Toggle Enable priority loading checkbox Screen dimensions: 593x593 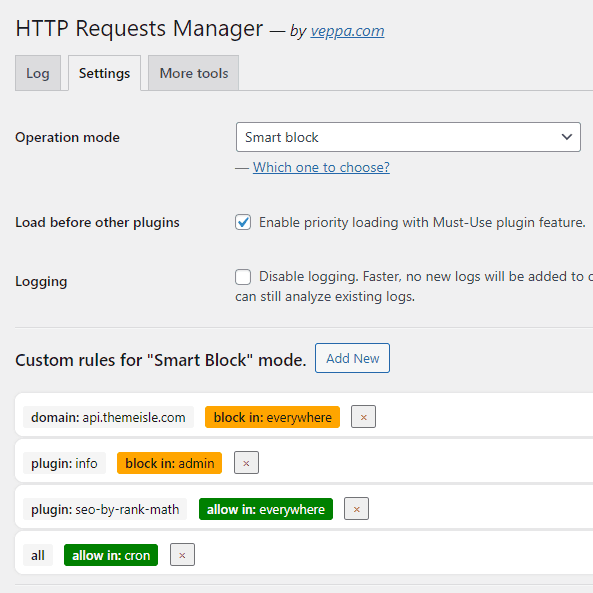pyautogui.click(x=243, y=222)
